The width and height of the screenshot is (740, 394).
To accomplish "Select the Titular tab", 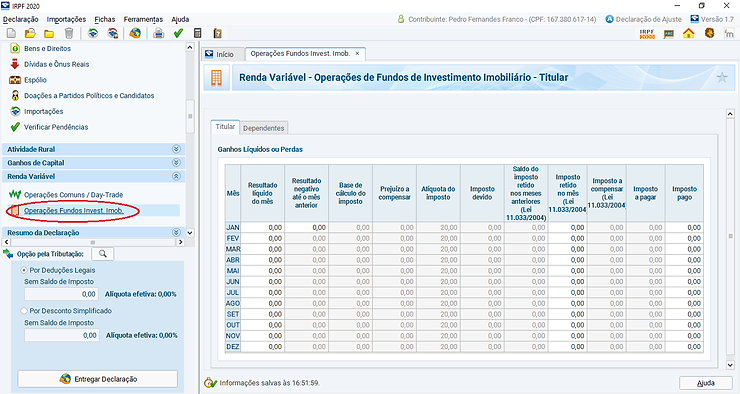I will tap(225, 126).
